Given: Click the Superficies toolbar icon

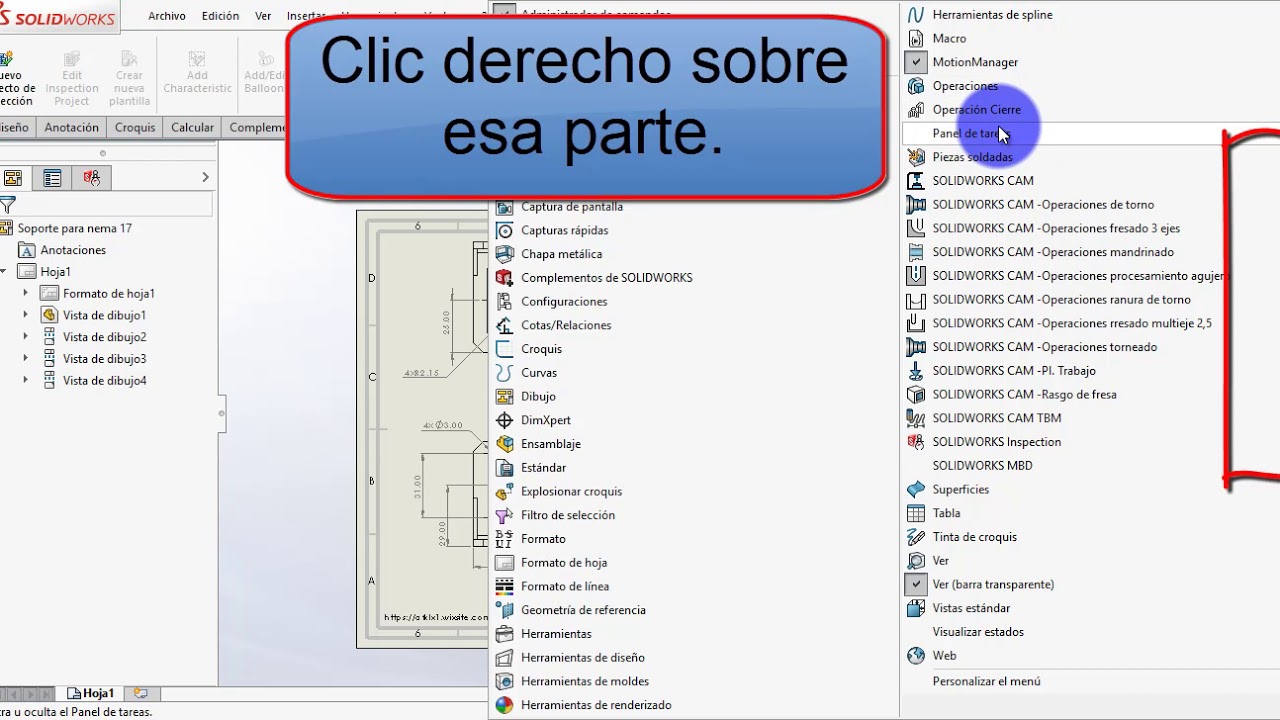Looking at the screenshot, I should coord(915,489).
